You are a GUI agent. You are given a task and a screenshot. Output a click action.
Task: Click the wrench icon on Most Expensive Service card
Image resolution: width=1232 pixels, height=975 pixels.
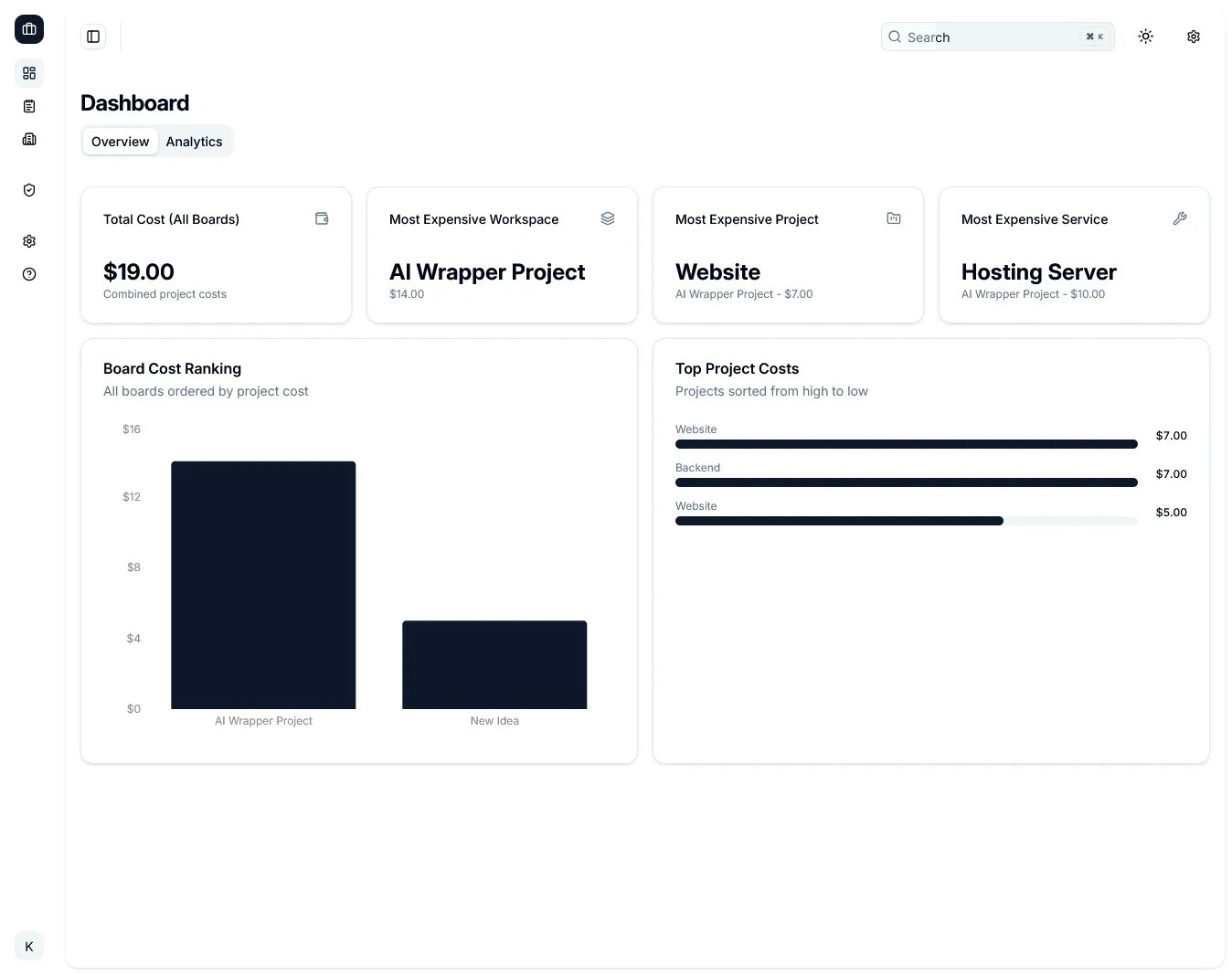click(1180, 218)
